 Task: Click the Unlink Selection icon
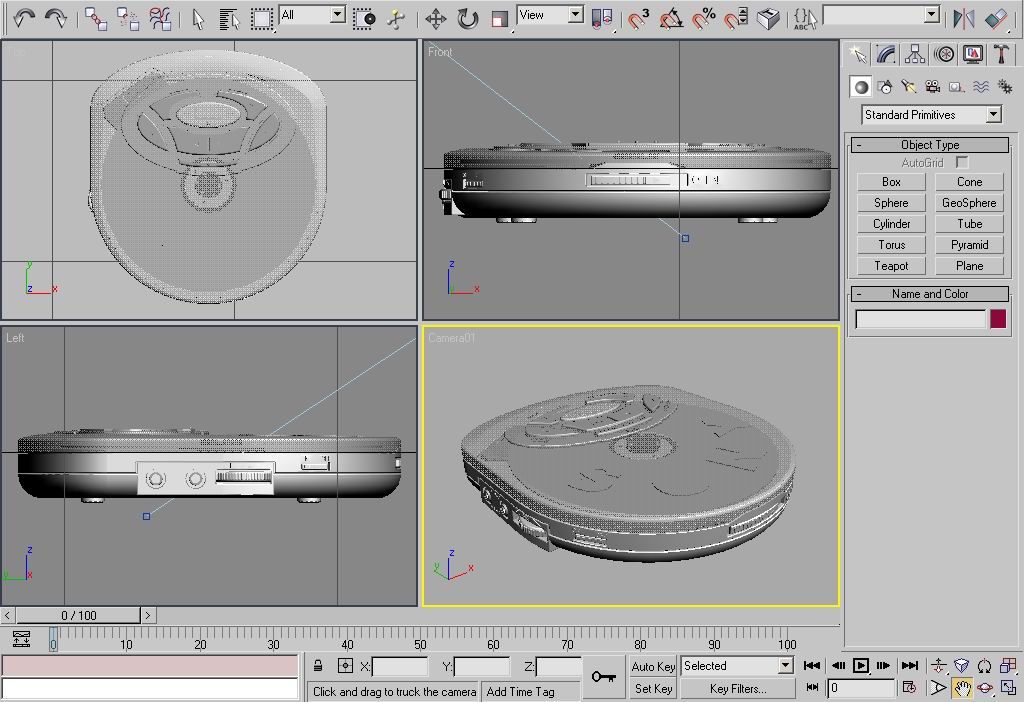(127, 18)
